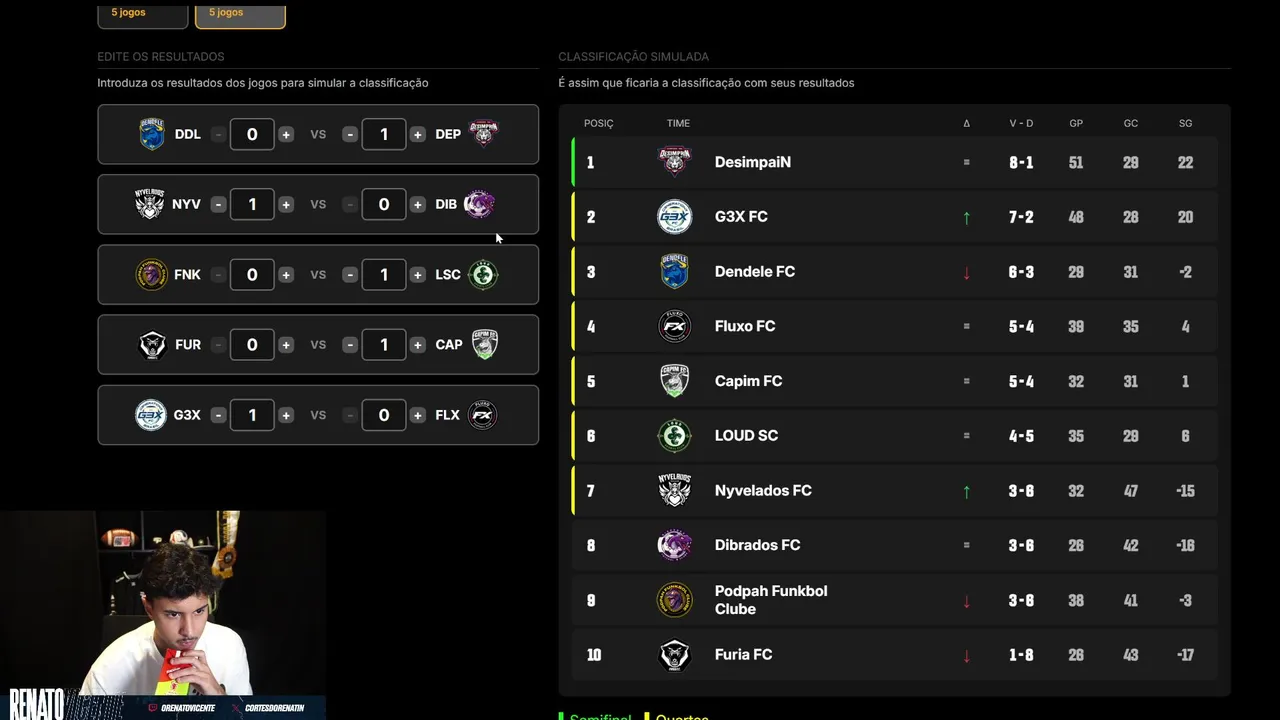Click the LOUD SC logo in standings table
This screenshot has width=1280, height=720.
675,436
